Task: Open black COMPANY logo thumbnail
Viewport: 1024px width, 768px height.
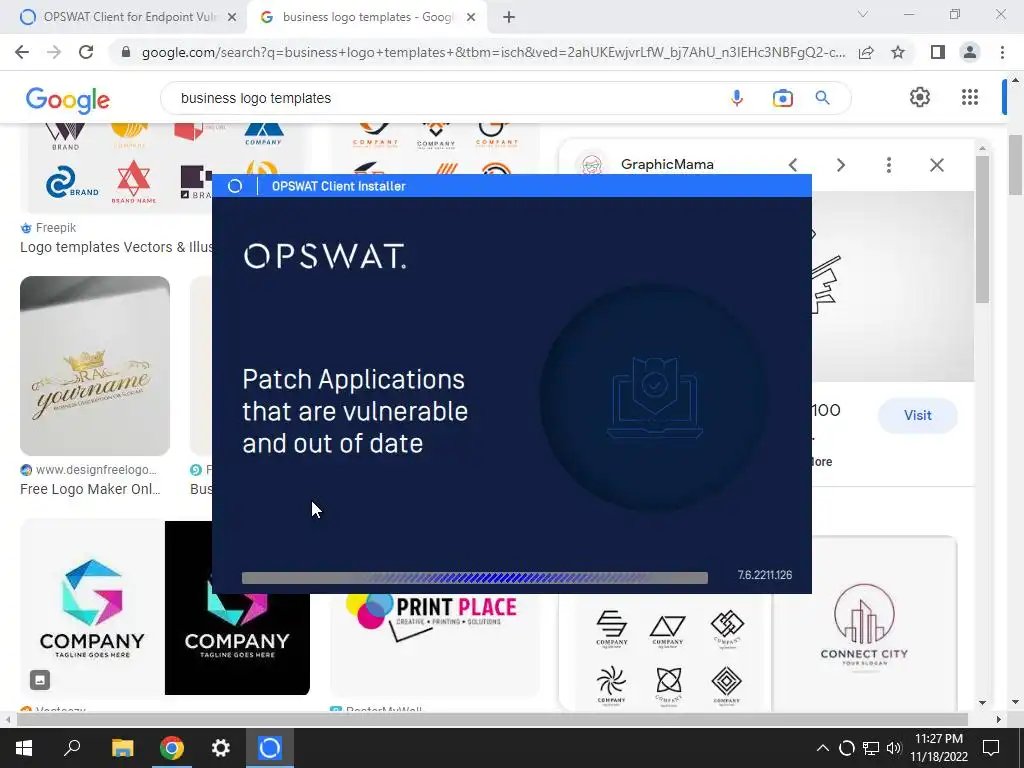Action: click(237, 644)
